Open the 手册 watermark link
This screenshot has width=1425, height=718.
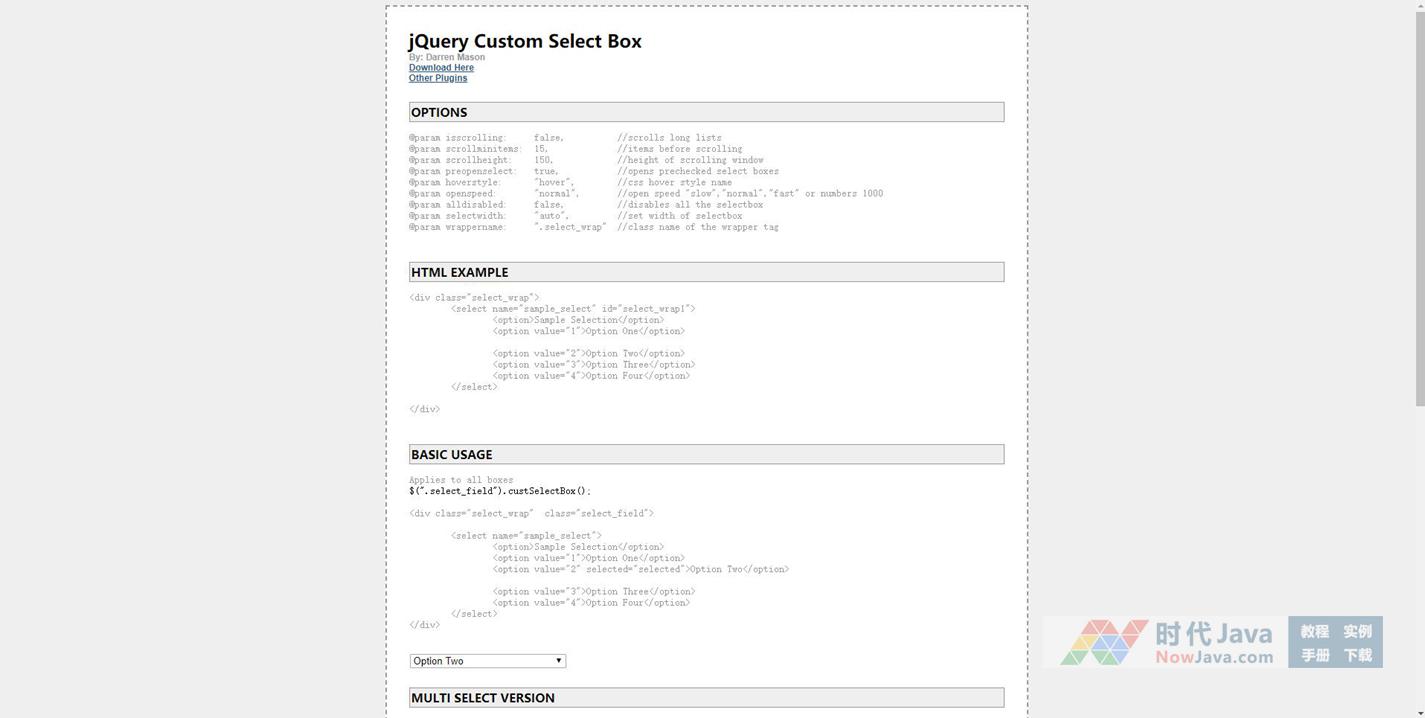[1314, 655]
